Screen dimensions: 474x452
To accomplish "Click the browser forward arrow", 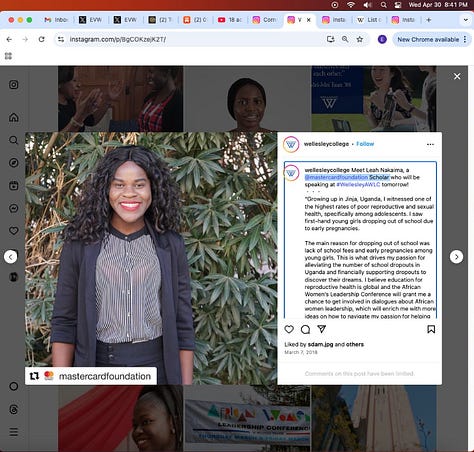I will coord(25,39).
